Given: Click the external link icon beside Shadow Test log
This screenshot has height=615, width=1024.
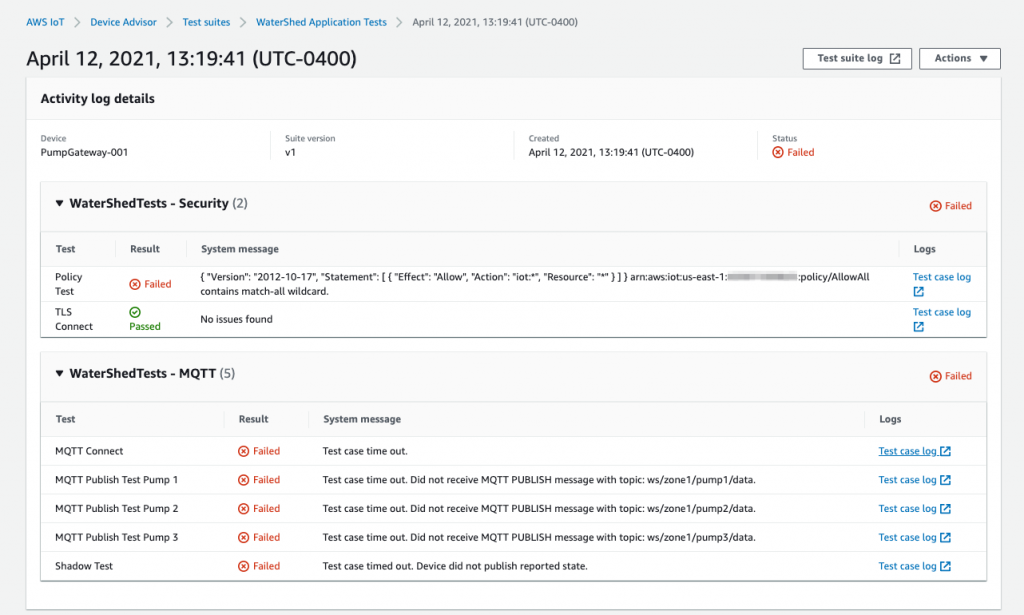Looking at the screenshot, I should (x=946, y=566).
